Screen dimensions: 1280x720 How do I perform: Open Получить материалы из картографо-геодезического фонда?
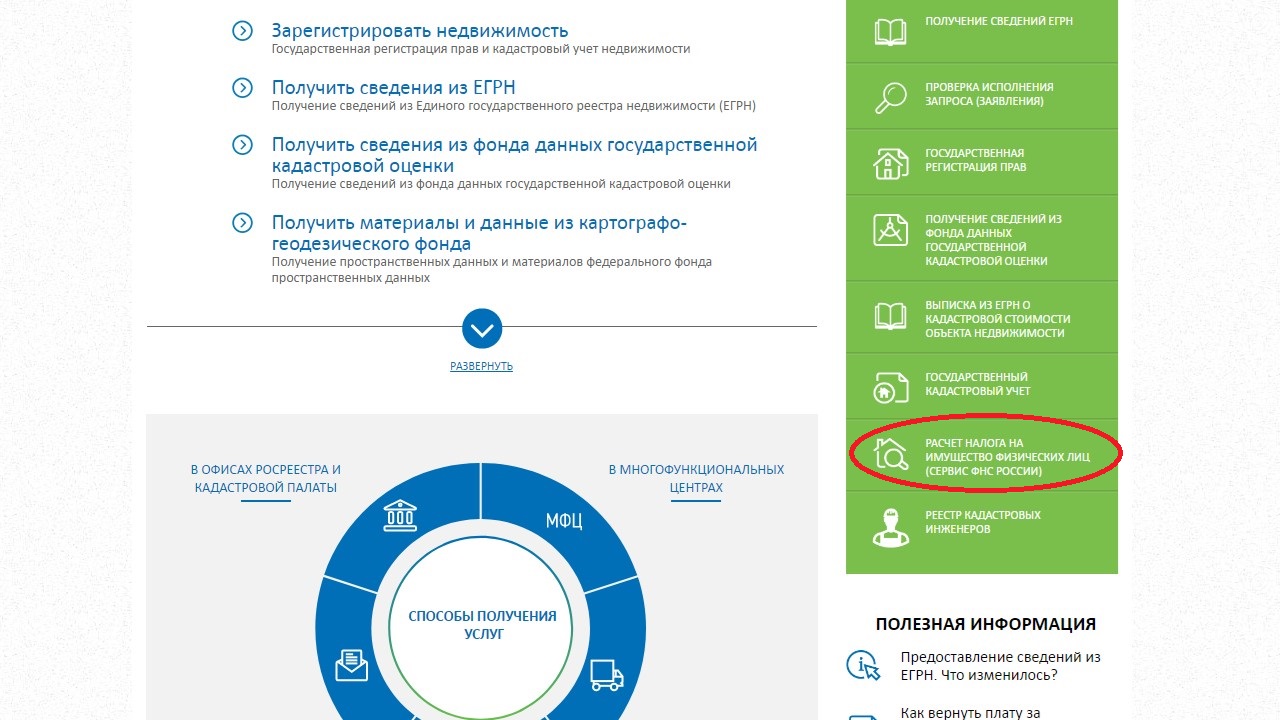pyautogui.click(x=479, y=233)
